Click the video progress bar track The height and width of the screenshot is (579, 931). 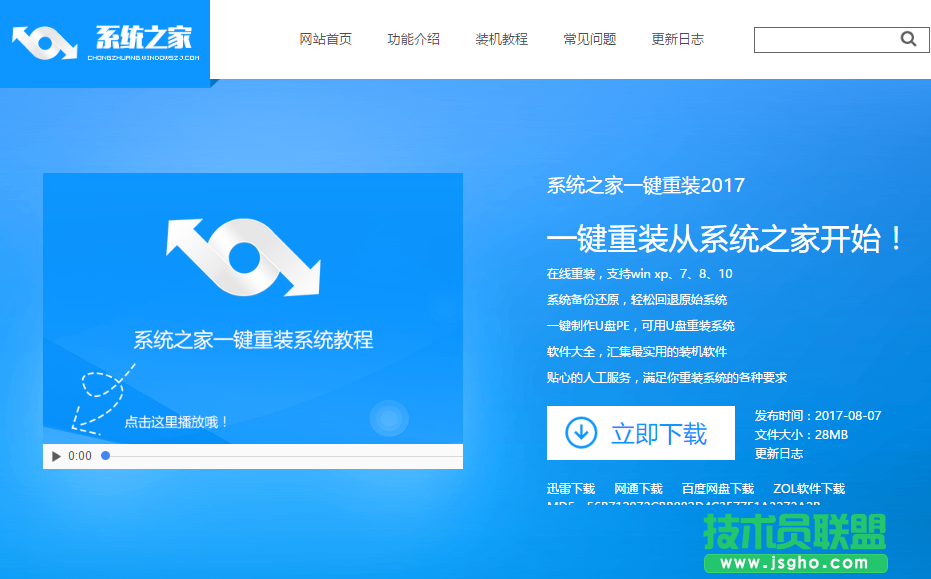(280, 456)
